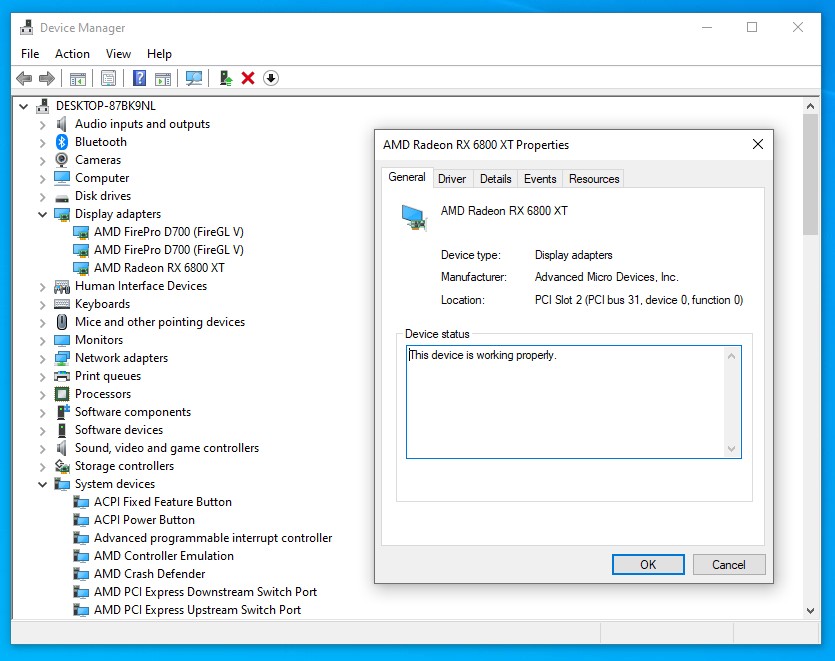The height and width of the screenshot is (661, 835).
Task: Open the View menu
Action: point(118,54)
